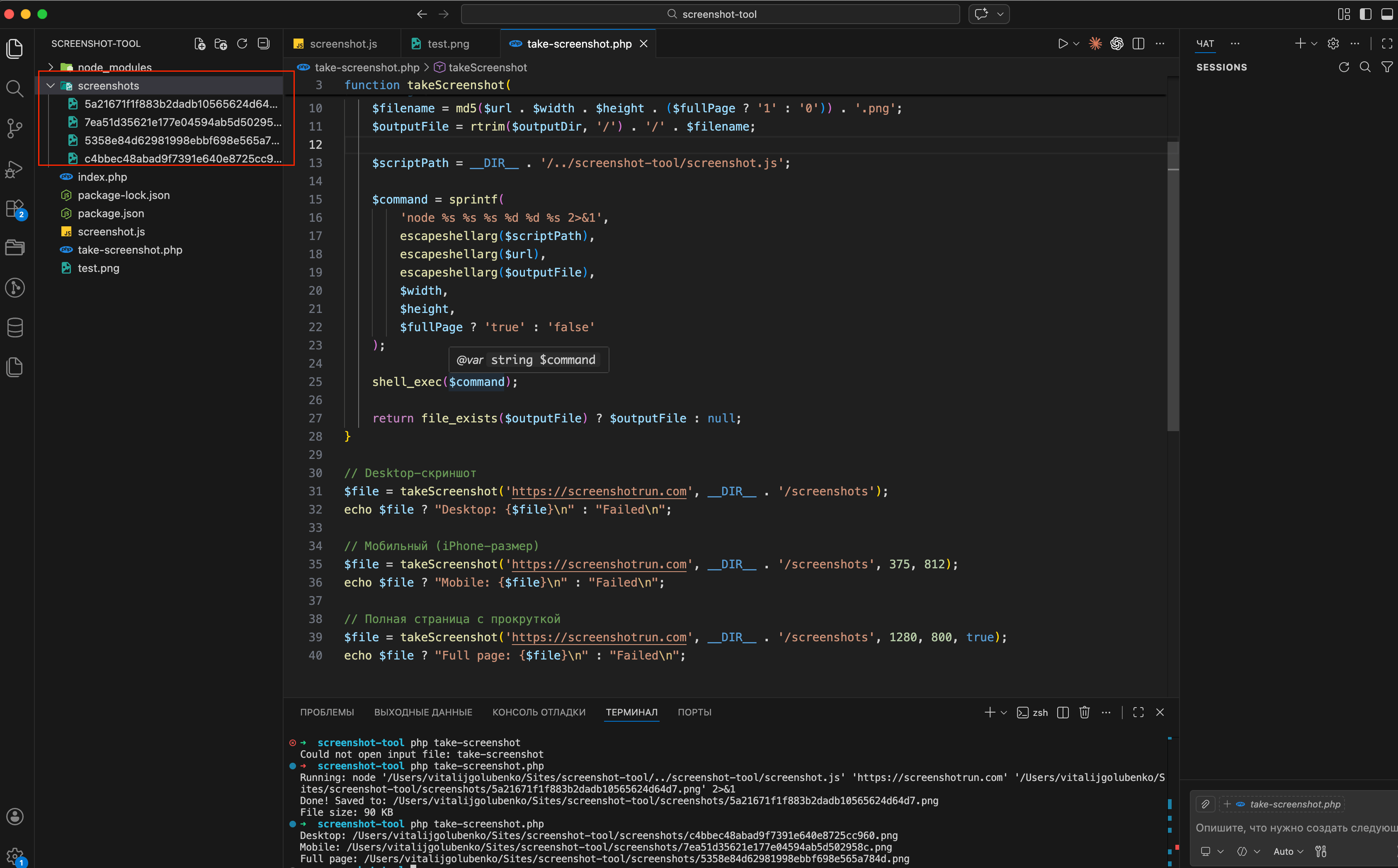
Task: Open the screenshotrun.com link on line 31
Action: tap(598, 491)
